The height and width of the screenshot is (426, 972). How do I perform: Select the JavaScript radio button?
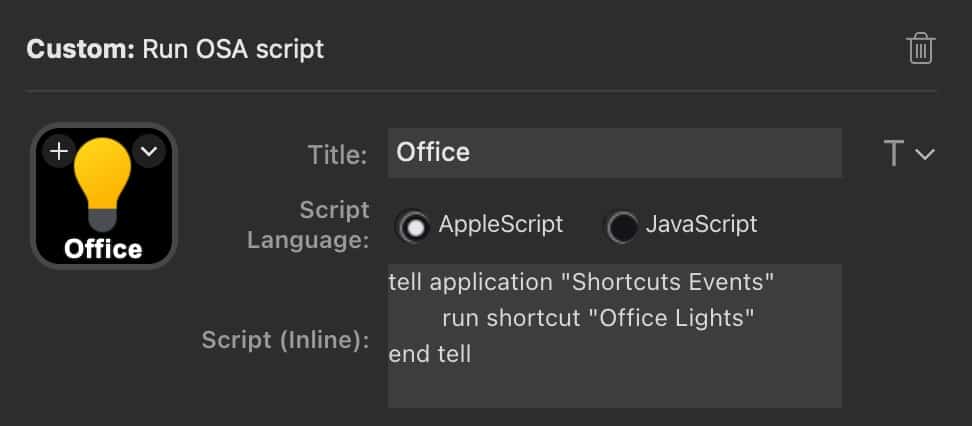tap(622, 228)
